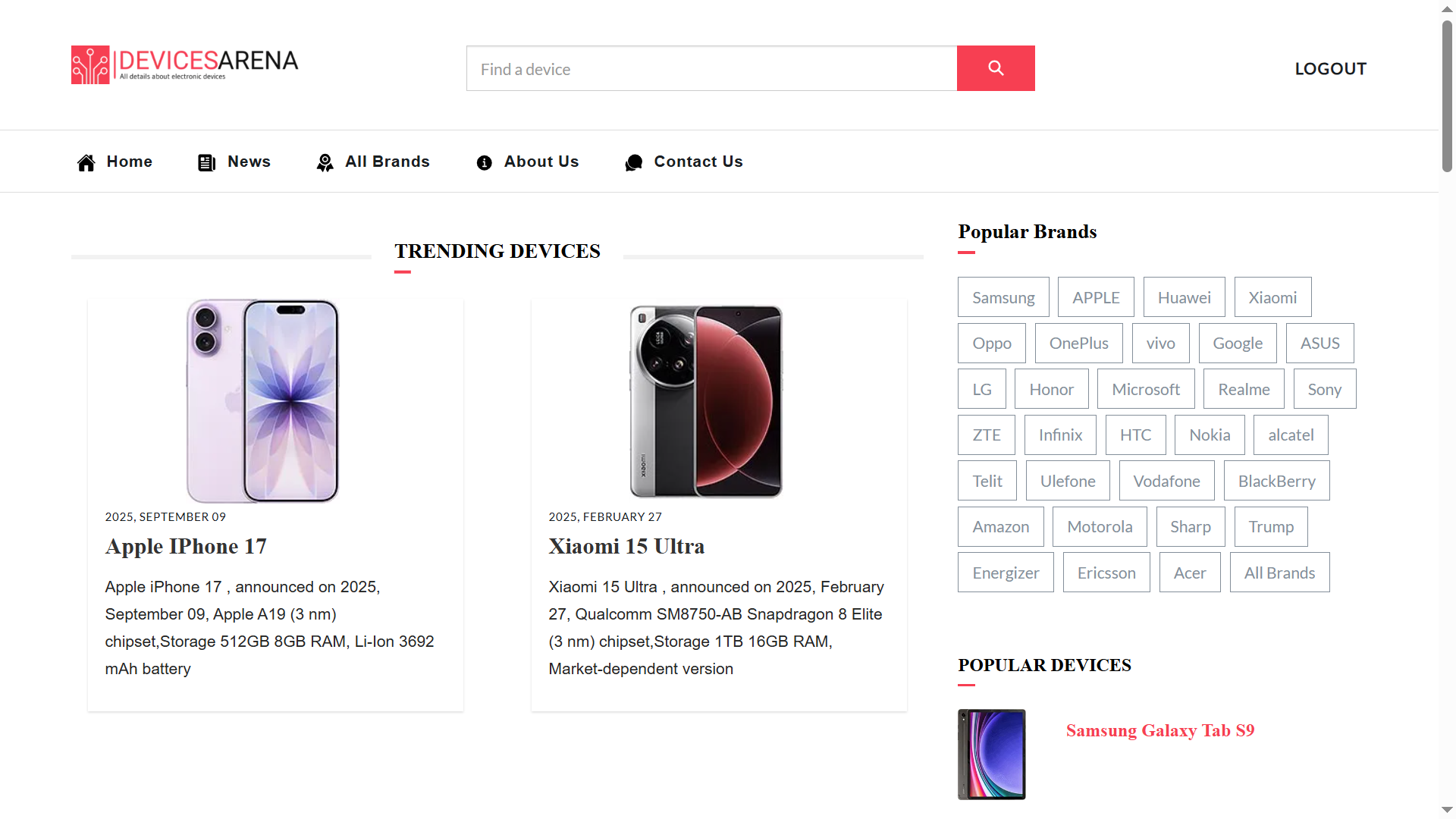The image size is (1456, 819).
Task: Select News in the top menu
Action: pyautogui.click(x=249, y=162)
